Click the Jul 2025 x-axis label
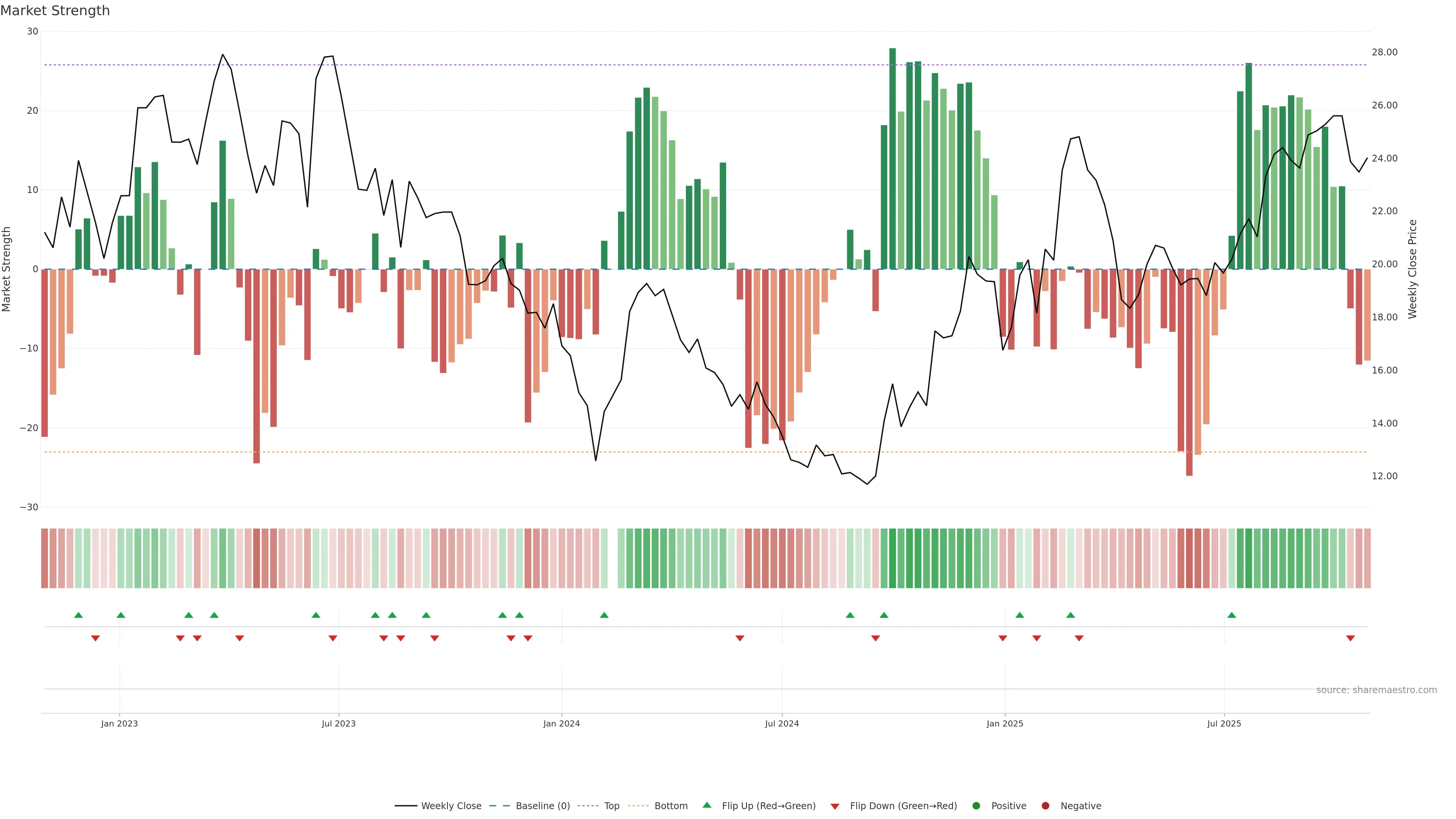This screenshot has height=819, width=1456. tap(1224, 723)
